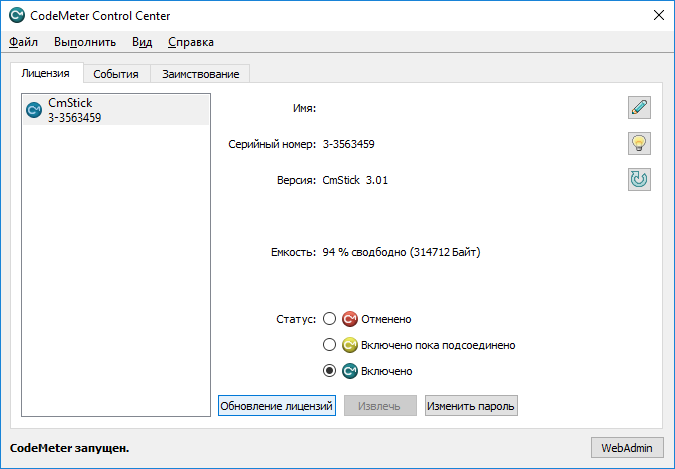Click the pencil edit name icon

coord(639,107)
